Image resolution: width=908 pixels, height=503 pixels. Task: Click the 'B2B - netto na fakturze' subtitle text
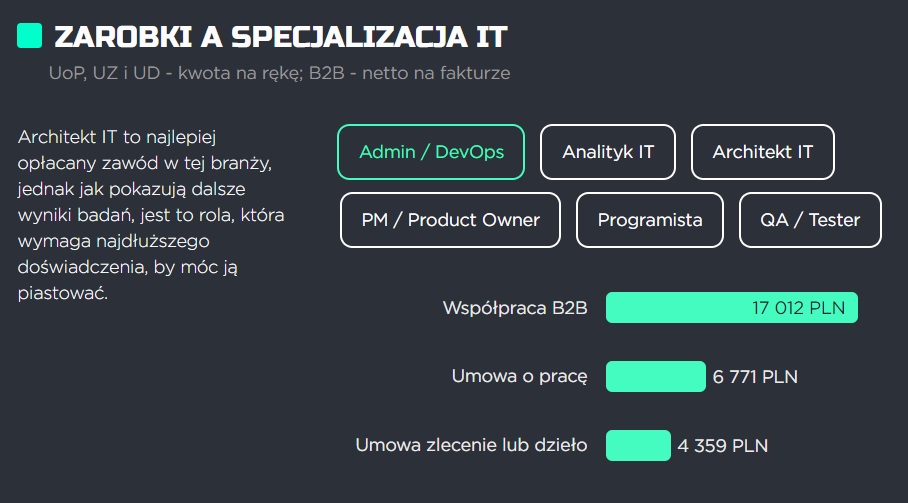[409, 74]
